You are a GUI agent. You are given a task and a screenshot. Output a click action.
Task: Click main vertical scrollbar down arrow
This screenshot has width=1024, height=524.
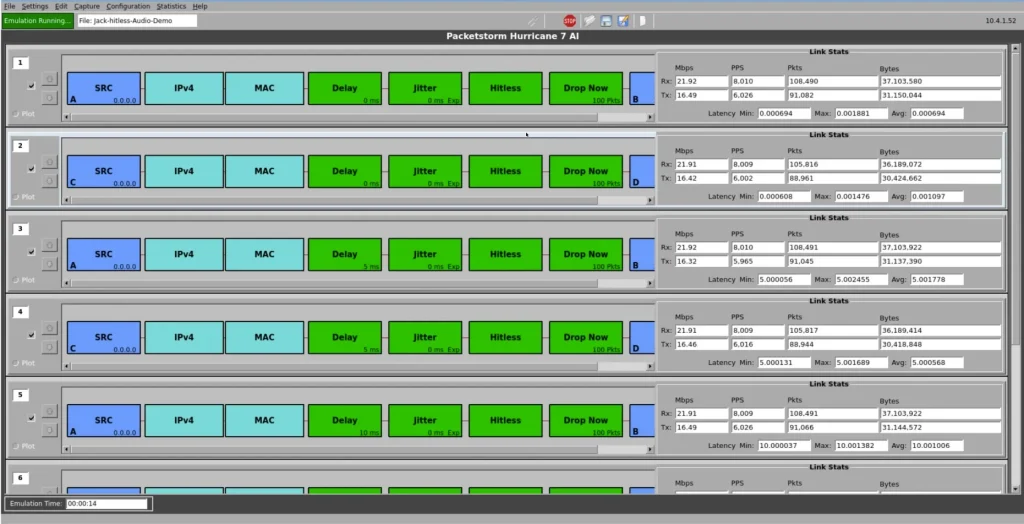tap(1015, 488)
